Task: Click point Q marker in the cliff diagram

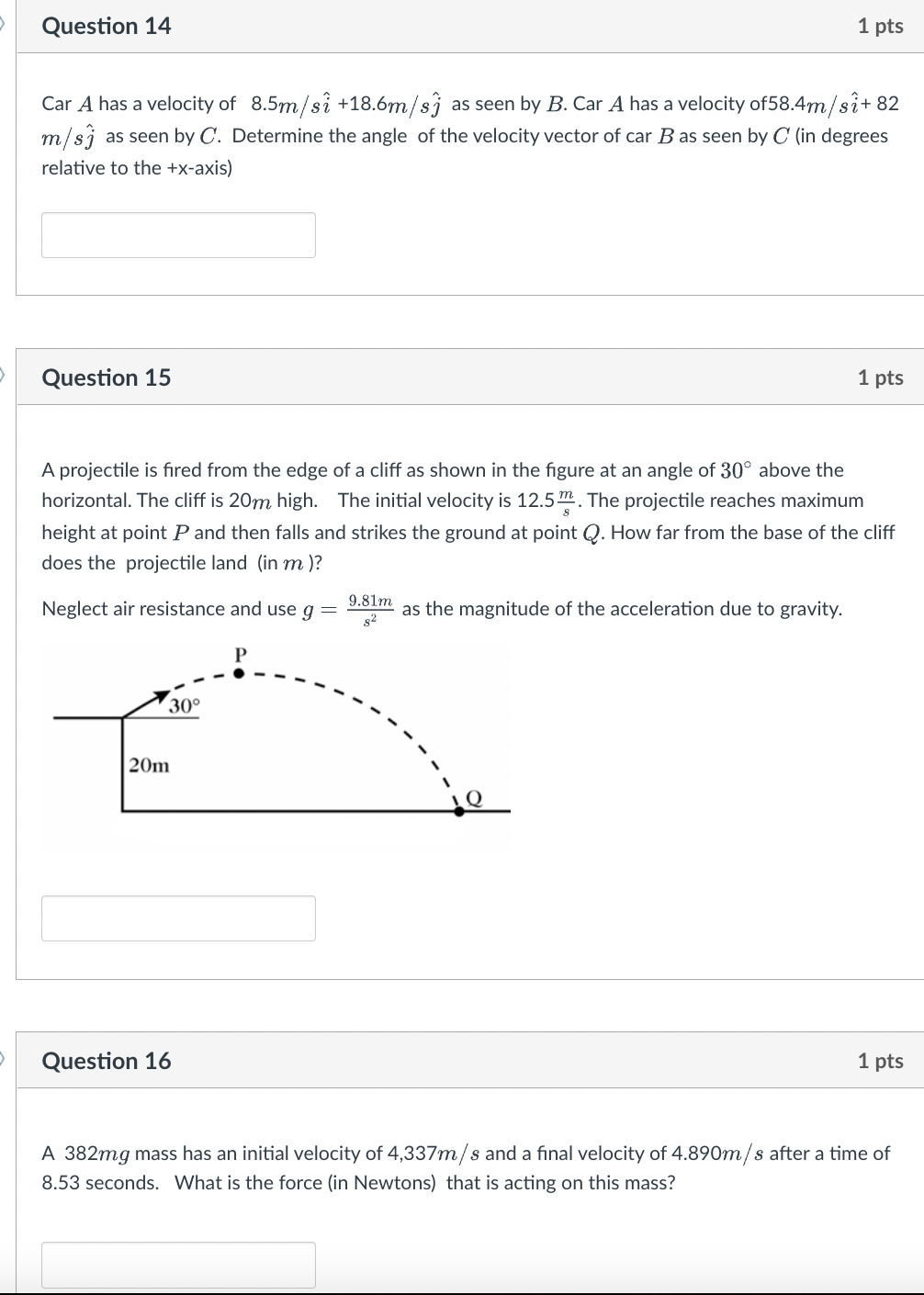Action: pyautogui.click(x=459, y=809)
